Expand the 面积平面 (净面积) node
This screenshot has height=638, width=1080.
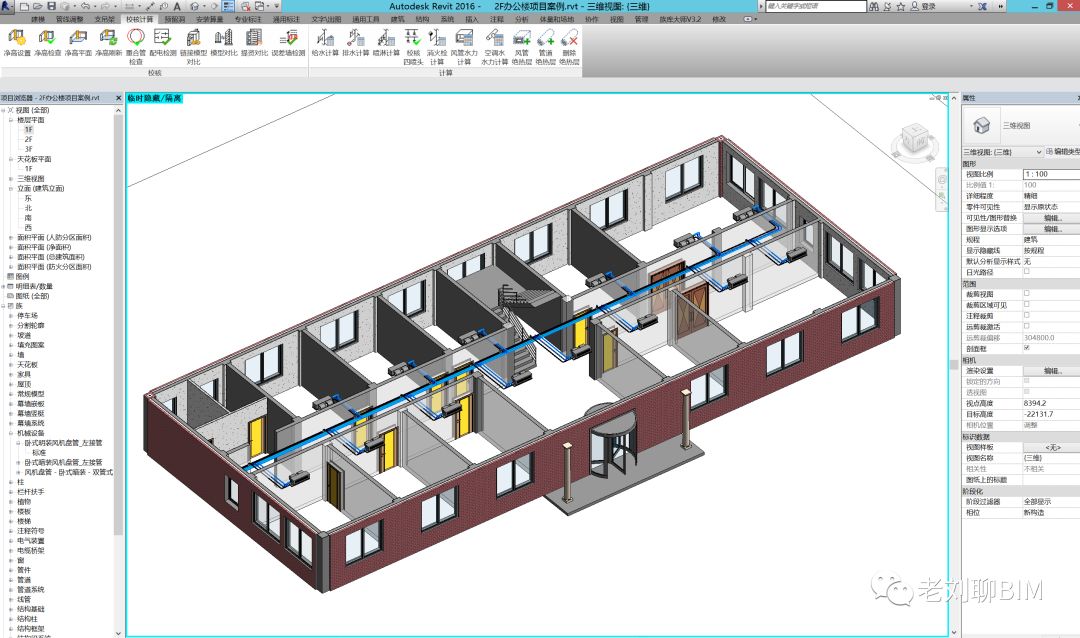(x=11, y=247)
